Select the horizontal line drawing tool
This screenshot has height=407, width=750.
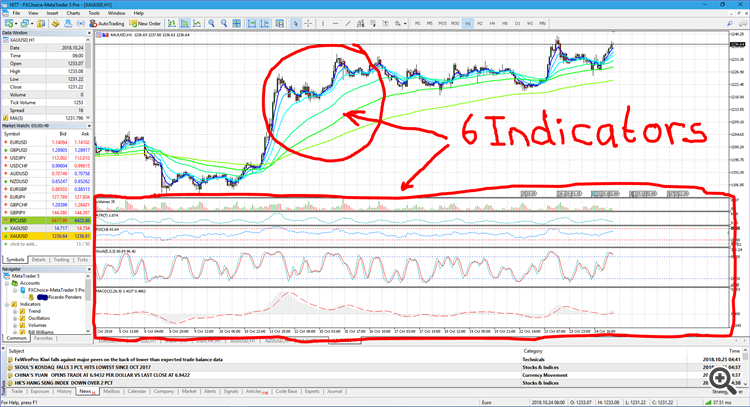coord(335,23)
